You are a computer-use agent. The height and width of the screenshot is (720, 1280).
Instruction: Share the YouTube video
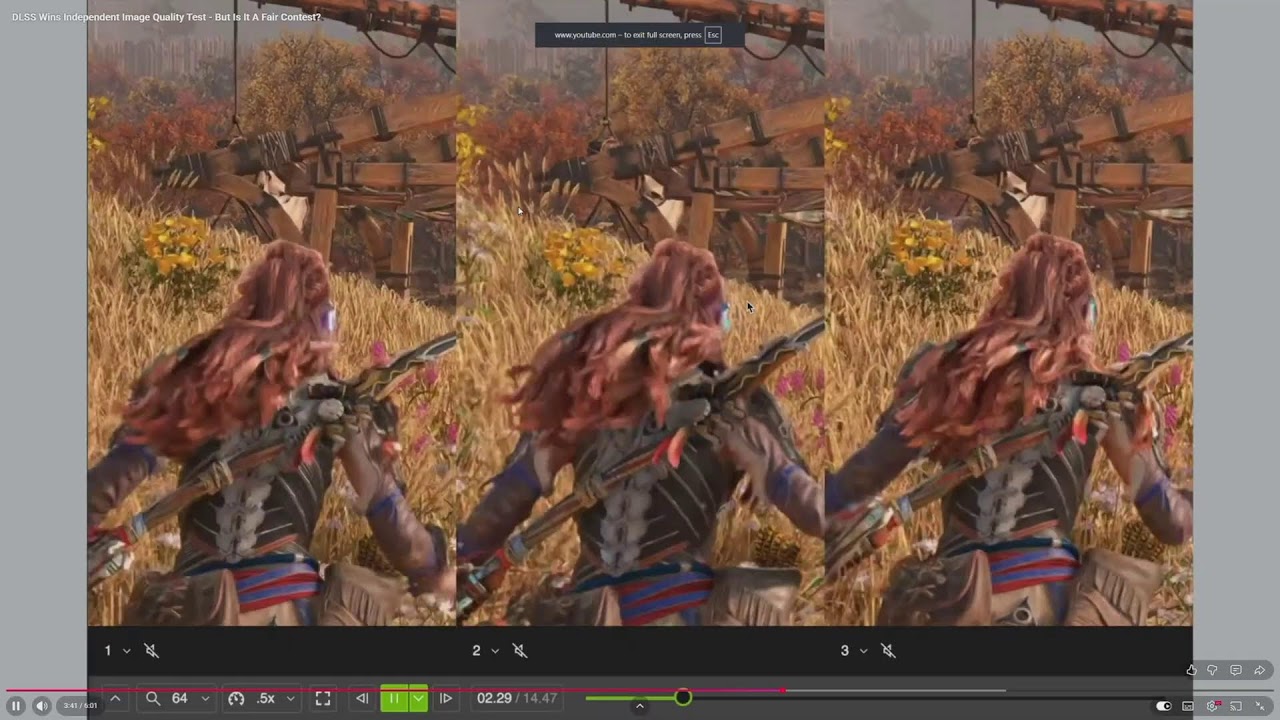[1260, 670]
